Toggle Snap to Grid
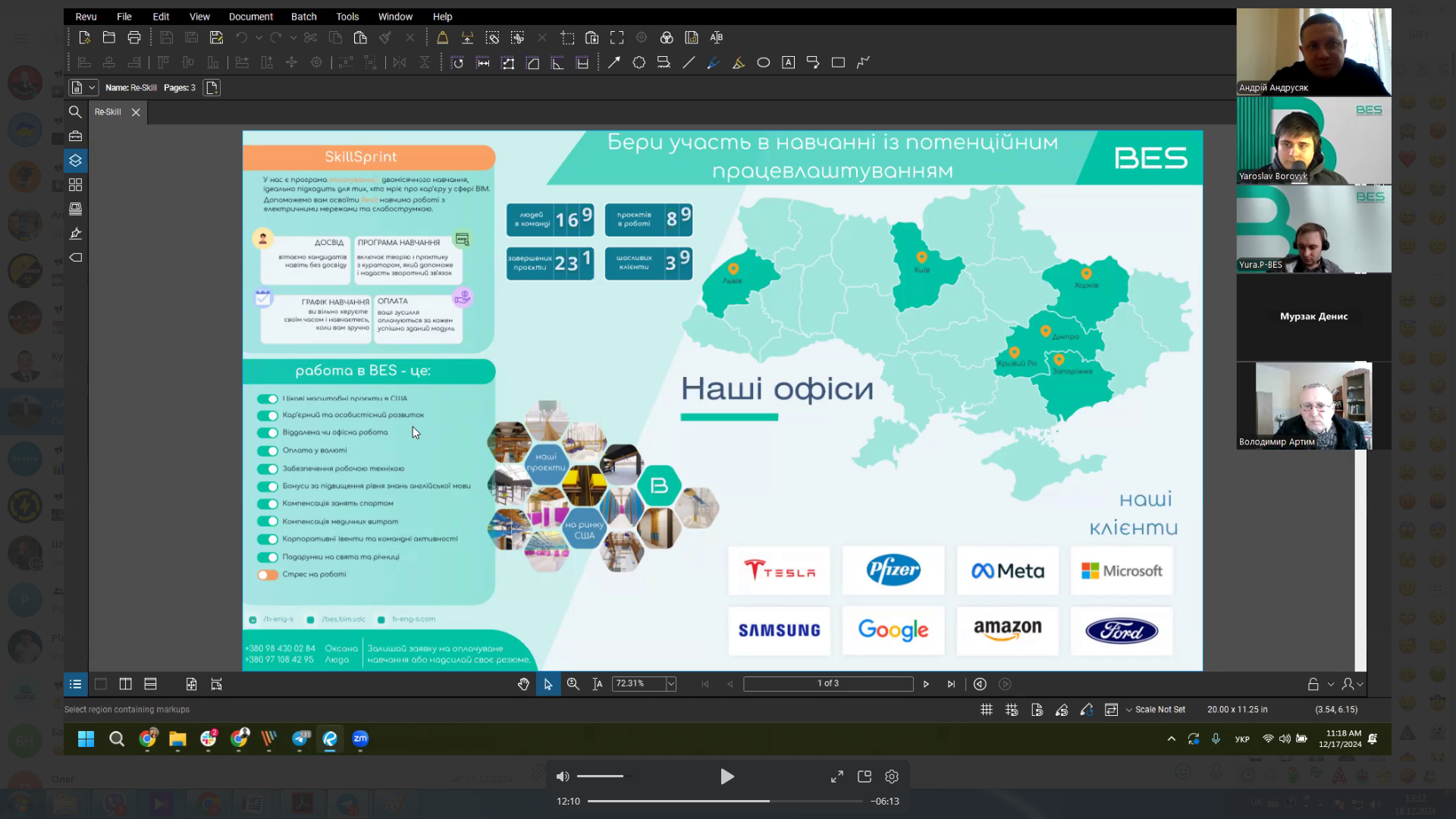1456x819 pixels. pos(1012,710)
